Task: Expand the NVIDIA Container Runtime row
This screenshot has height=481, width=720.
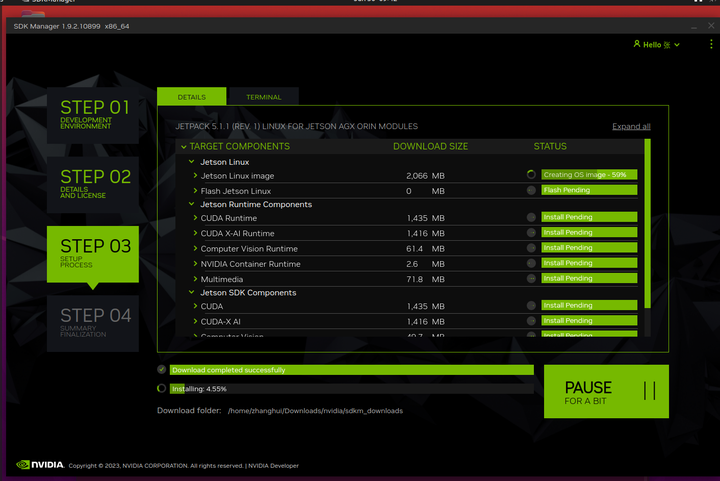Action: pyautogui.click(x=195, y=263)
